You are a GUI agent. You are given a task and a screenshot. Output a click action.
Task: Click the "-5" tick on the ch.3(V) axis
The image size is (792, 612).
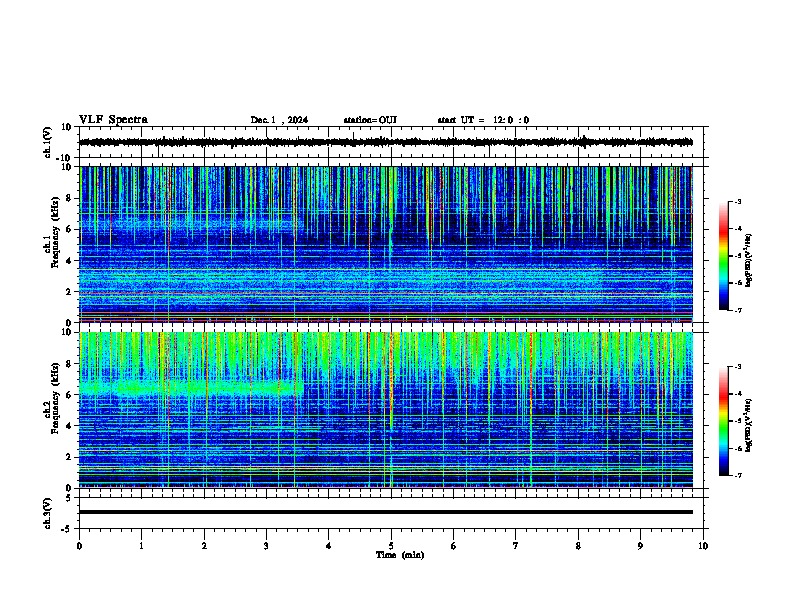[67, 529]
